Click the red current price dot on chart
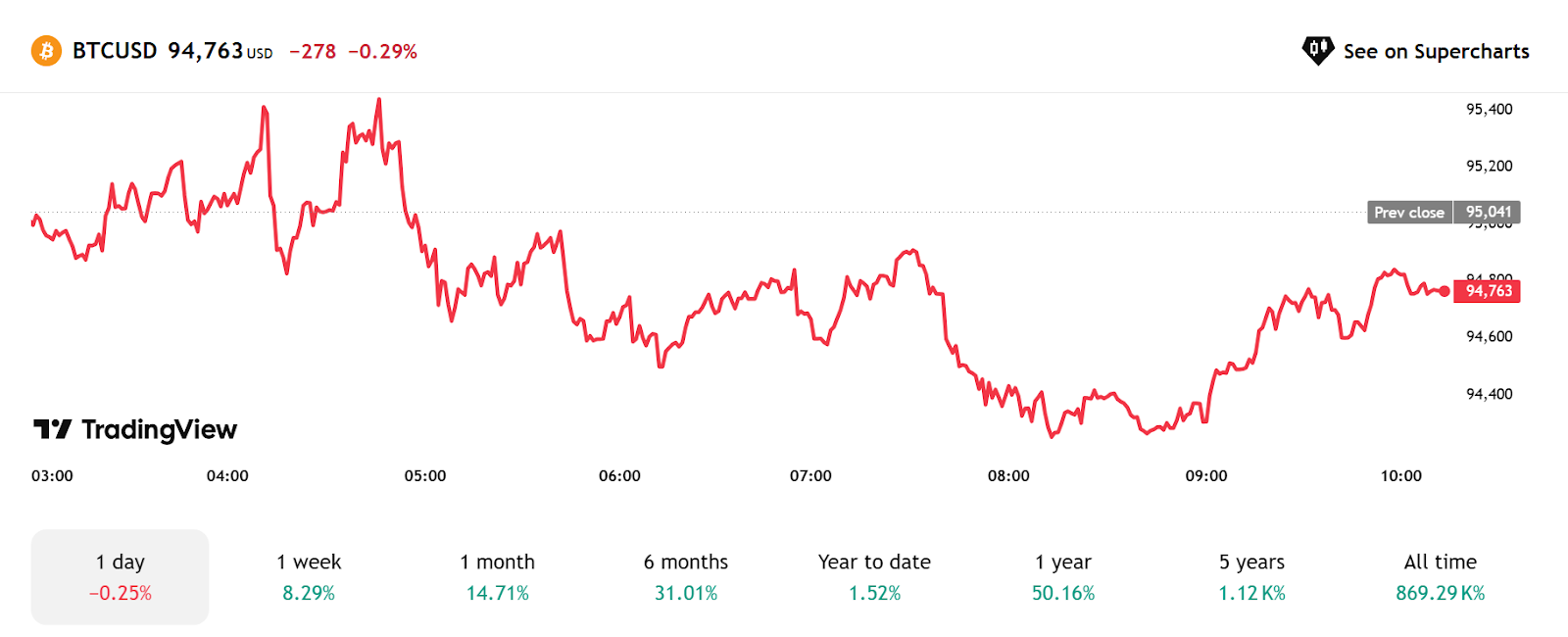 point(1444,291)
